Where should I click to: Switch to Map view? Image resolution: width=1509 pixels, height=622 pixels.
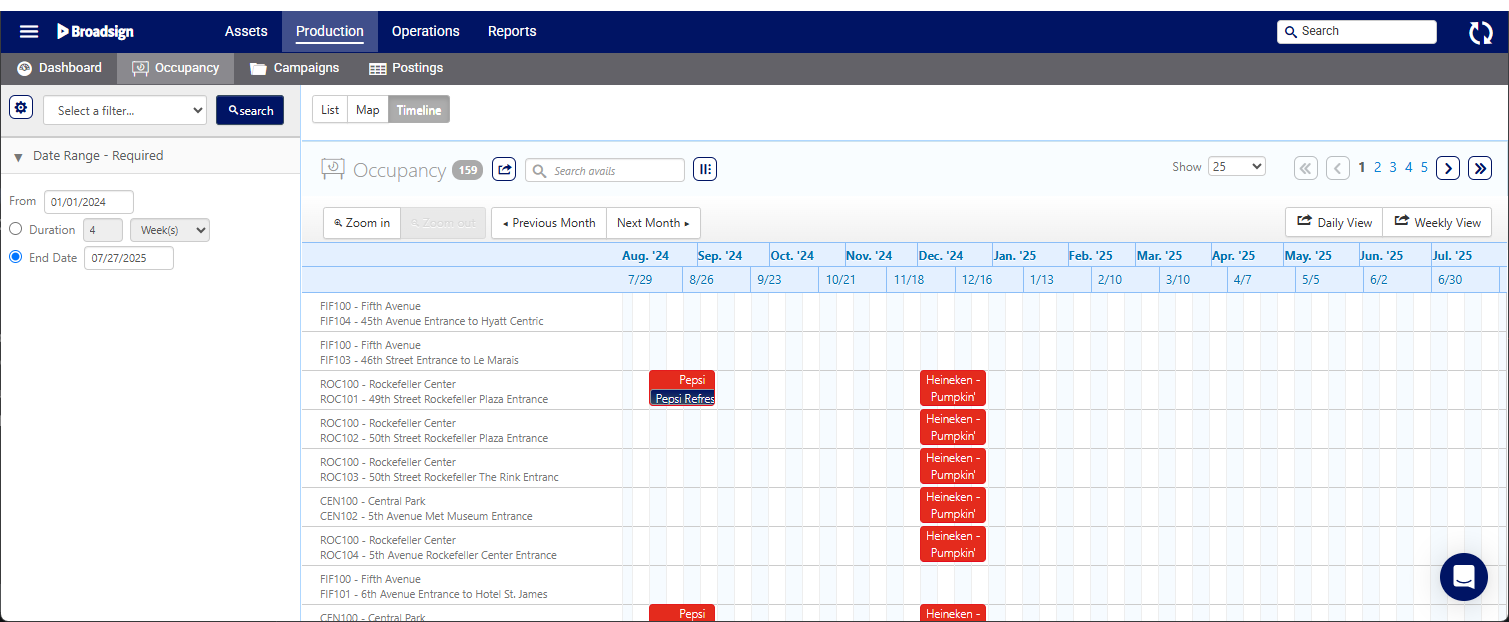(368, 110)
